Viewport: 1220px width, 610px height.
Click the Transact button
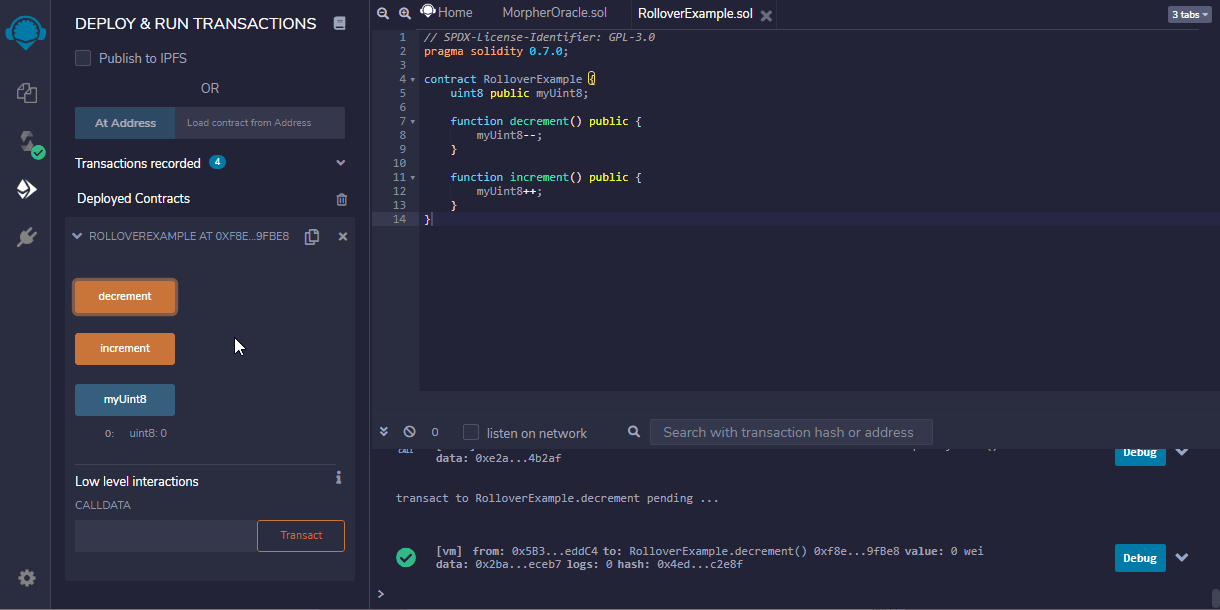(301, 536)
